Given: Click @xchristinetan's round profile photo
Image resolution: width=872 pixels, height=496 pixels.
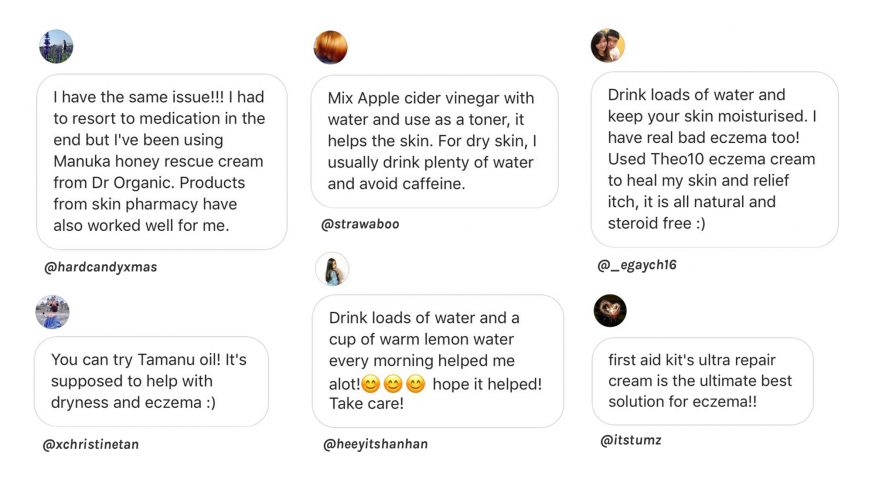Looking at the screenshot, I should pos(52,312).
